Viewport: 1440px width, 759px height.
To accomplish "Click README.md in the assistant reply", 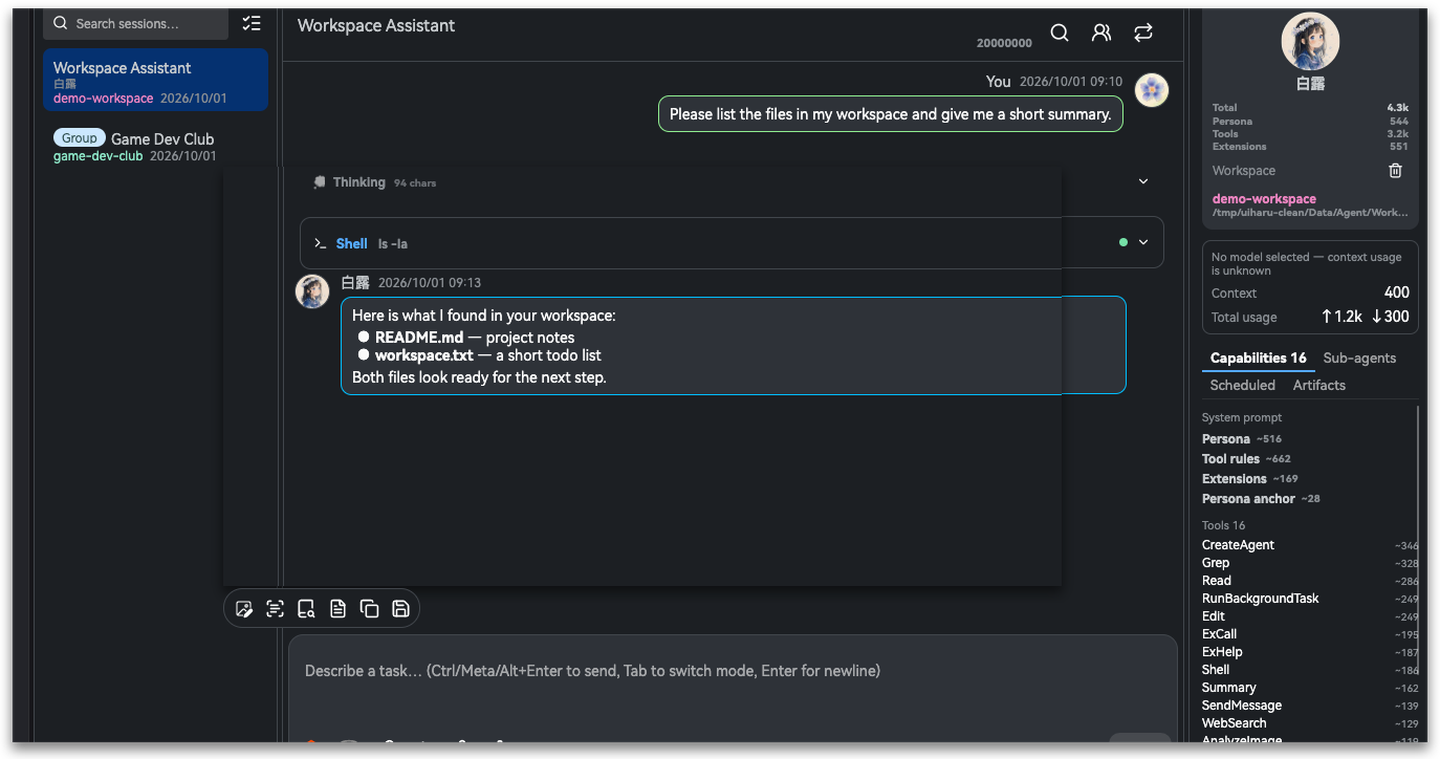I will [419, 338].
